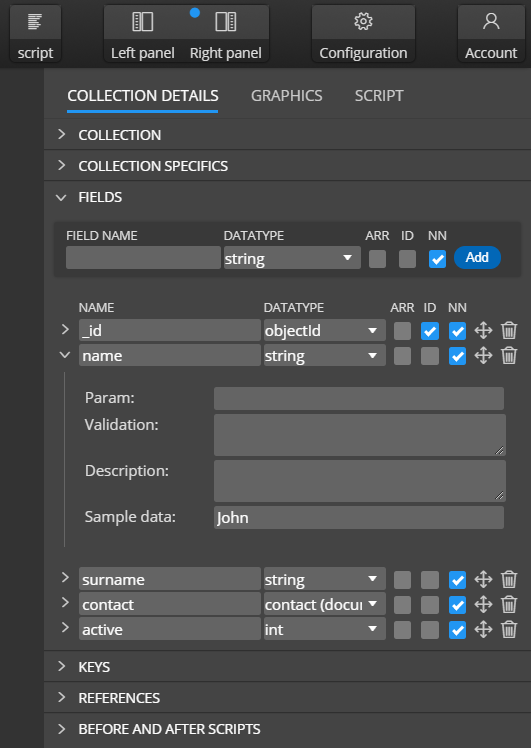This screenshot has width=531, height=748.
Task: Switch to COLLECTION DETAILS tab
Action: click(x=143, y=96)
